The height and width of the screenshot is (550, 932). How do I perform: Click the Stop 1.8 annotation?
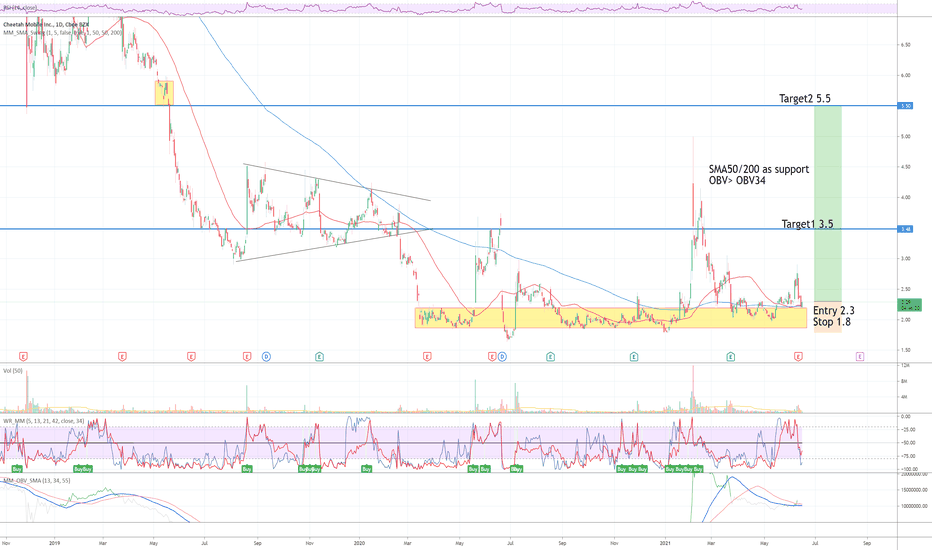click(832, 322)
